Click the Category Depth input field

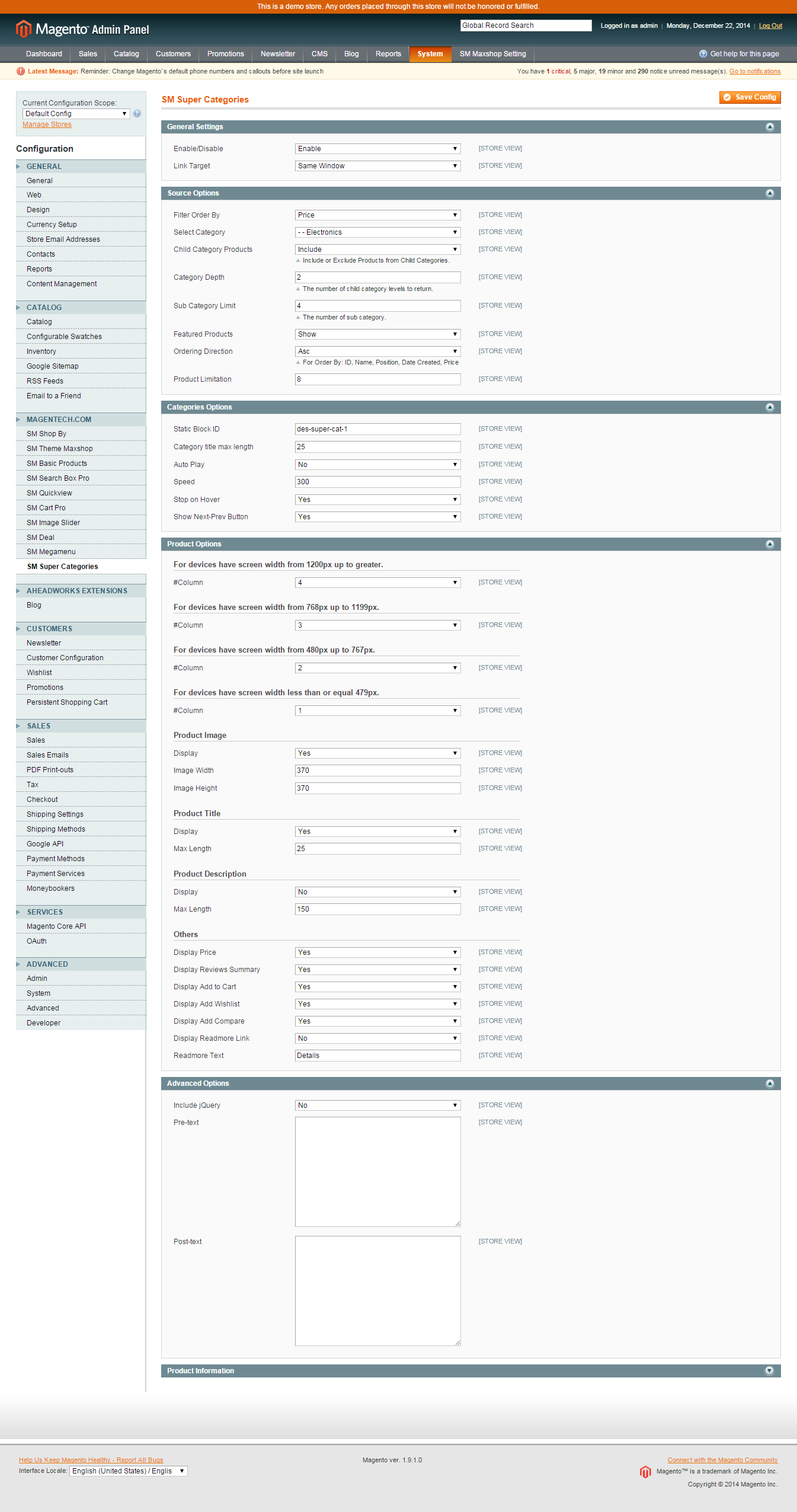coord(377,277)
